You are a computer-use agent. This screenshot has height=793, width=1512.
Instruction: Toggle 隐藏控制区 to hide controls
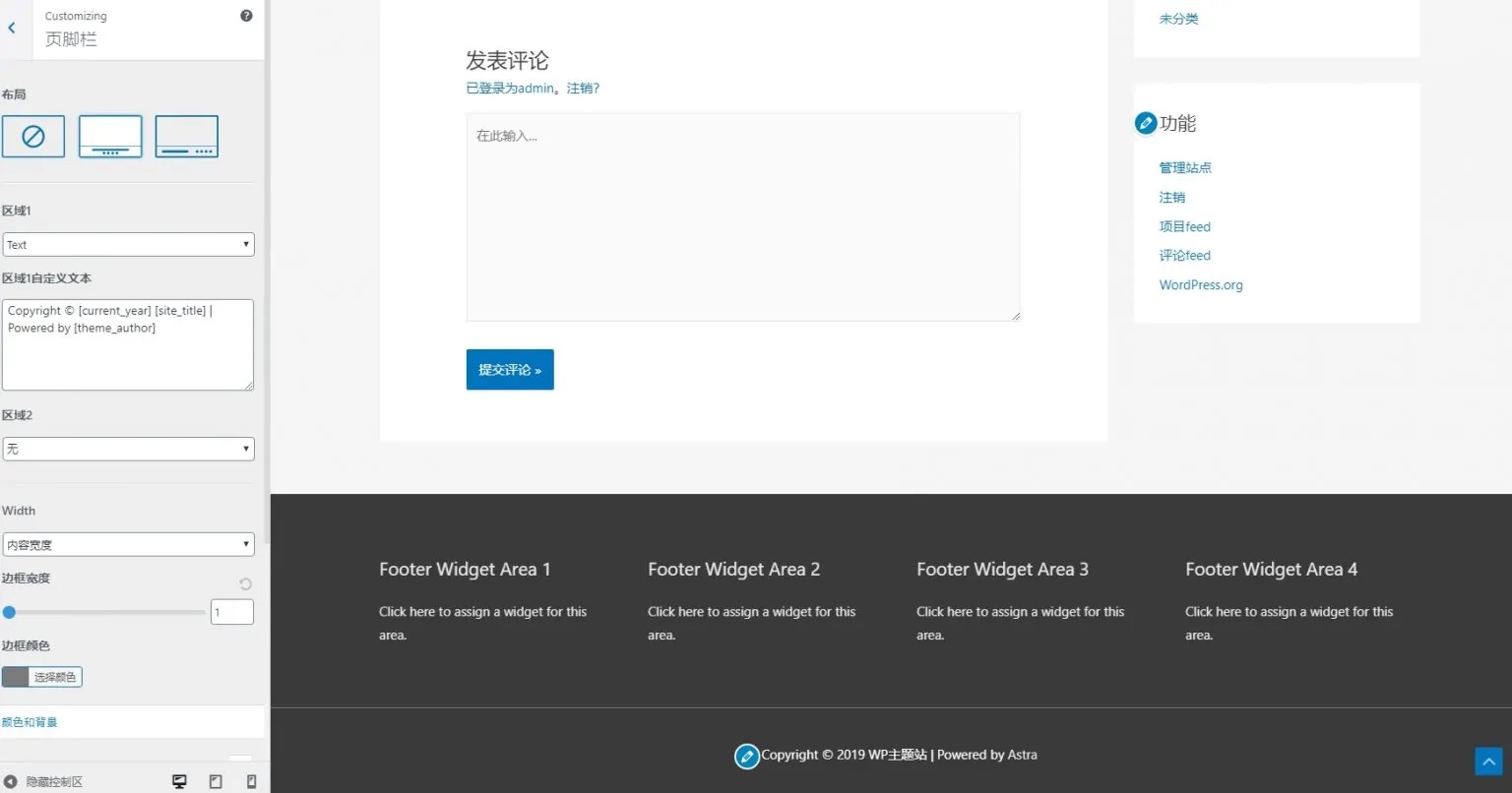click(39, 780)
